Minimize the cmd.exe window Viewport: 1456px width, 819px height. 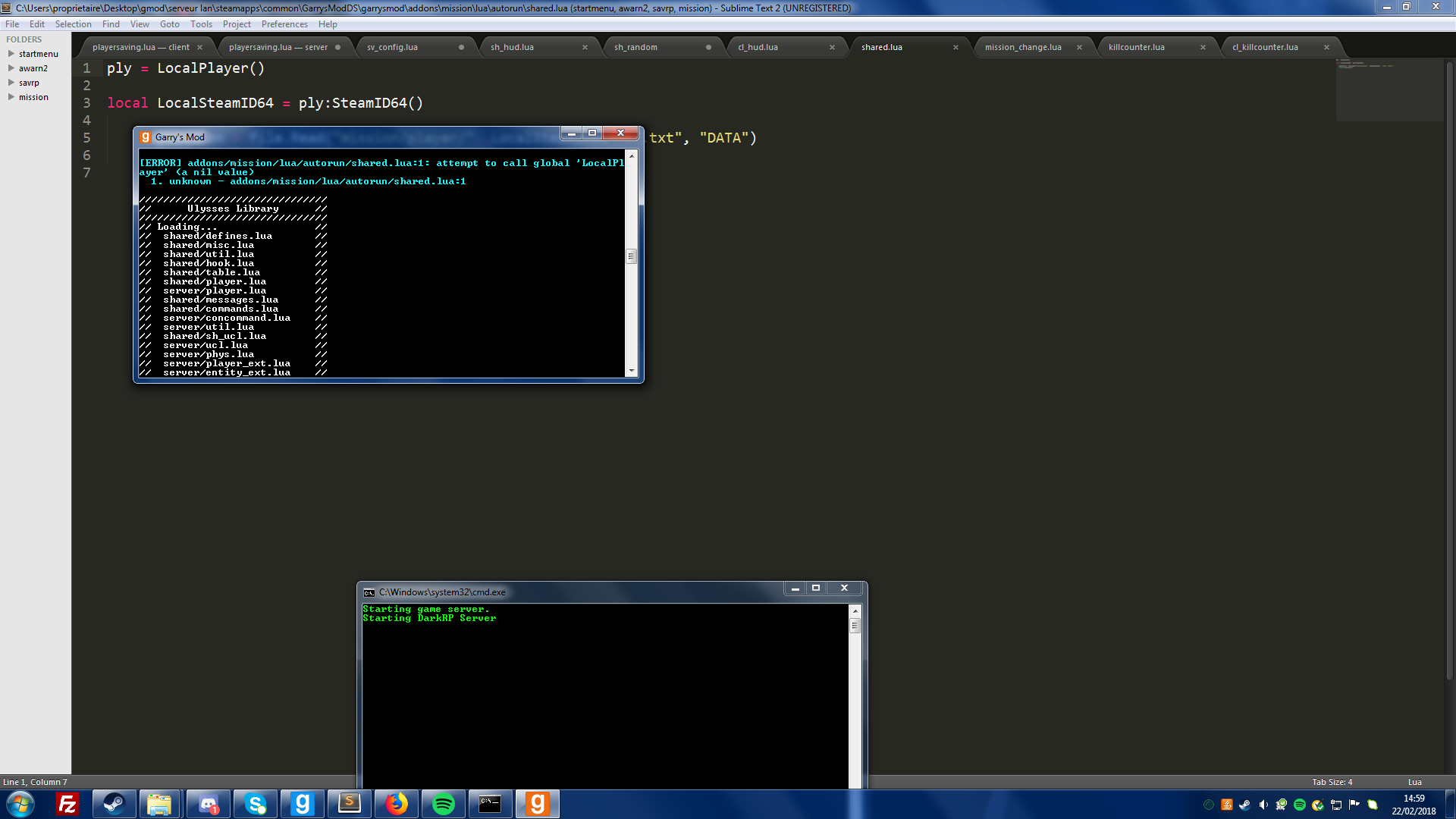point(795,588)
